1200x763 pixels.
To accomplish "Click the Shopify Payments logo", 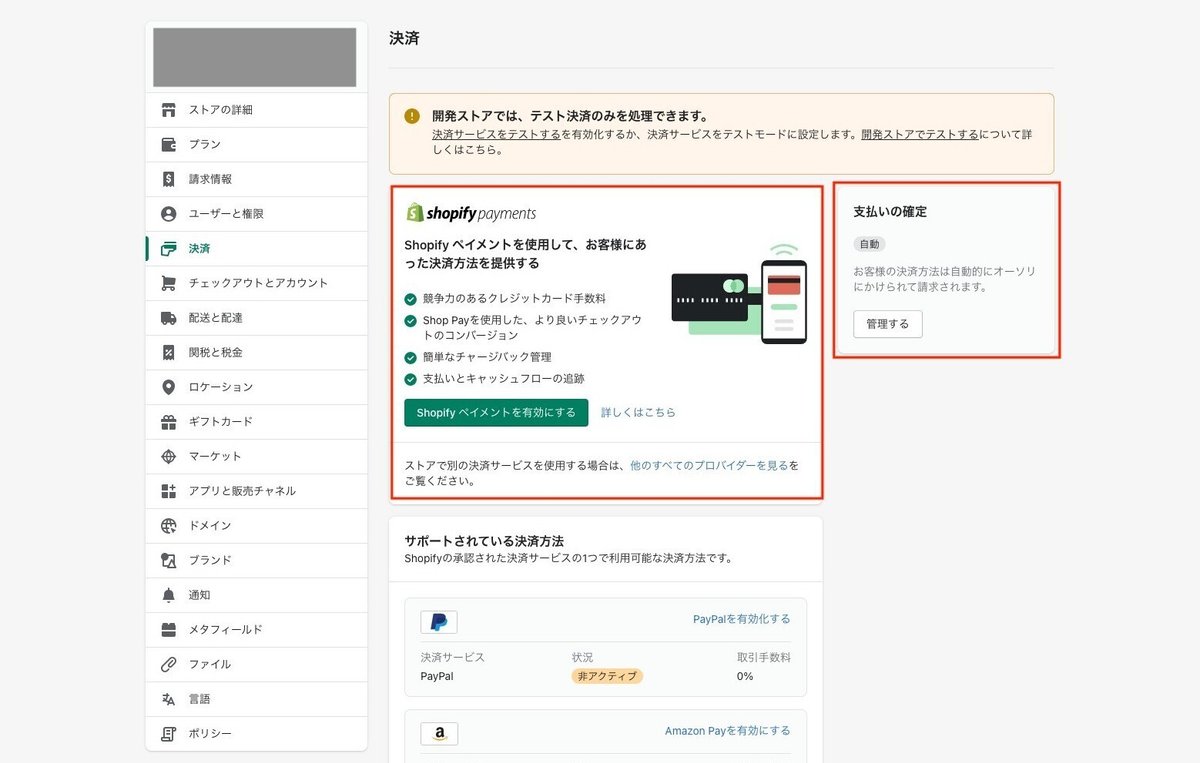I will (x=471, y=213).
